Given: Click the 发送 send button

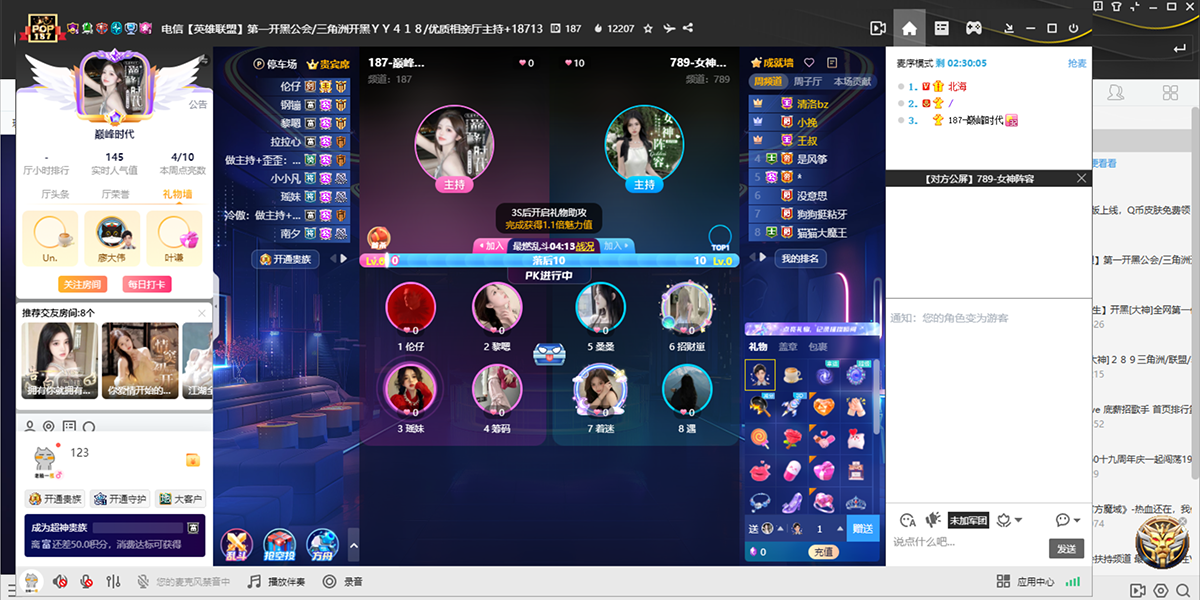Looking at the screenshot, I should [1067, 548].
